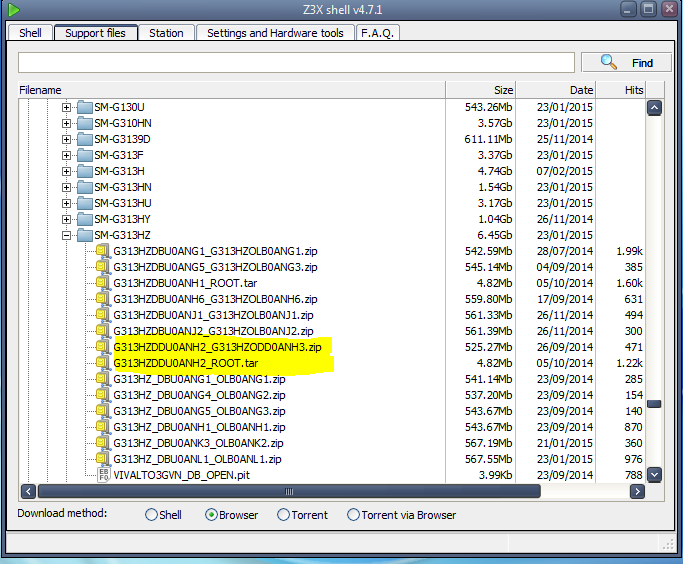Viewport: 683px width, 564px height.
Task: Open the Support files tab
Action: click(95, 33)
